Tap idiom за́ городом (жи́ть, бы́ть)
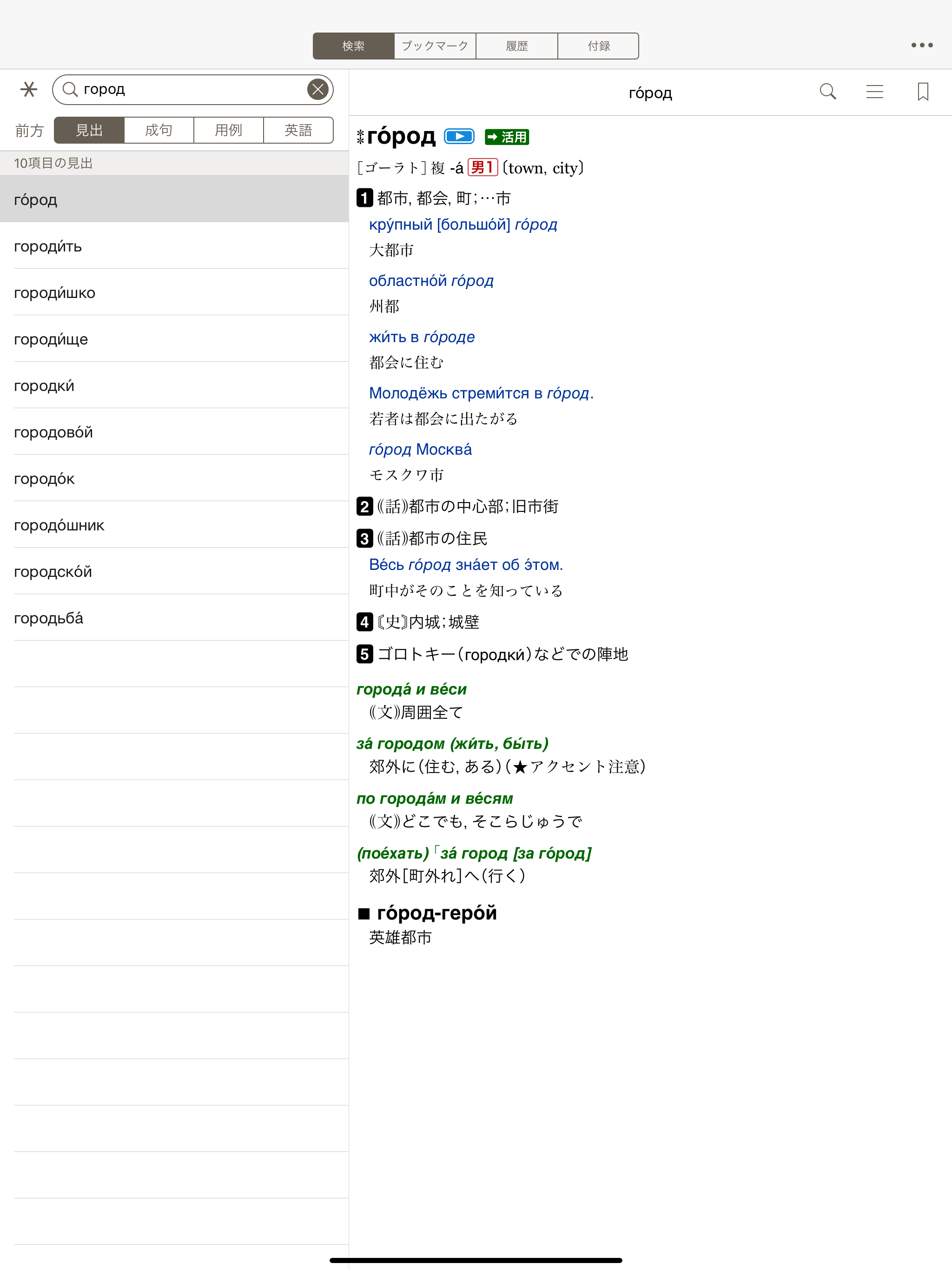This screenshot has height=1270, width=952. coord(452,743)
